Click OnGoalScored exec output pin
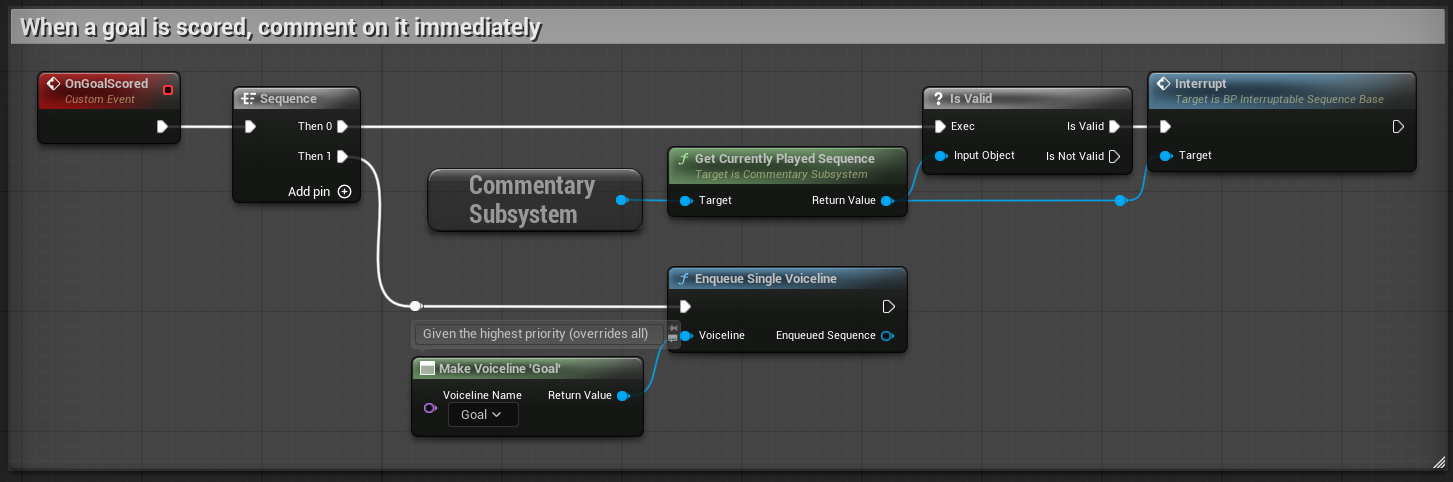 [162, 126]
